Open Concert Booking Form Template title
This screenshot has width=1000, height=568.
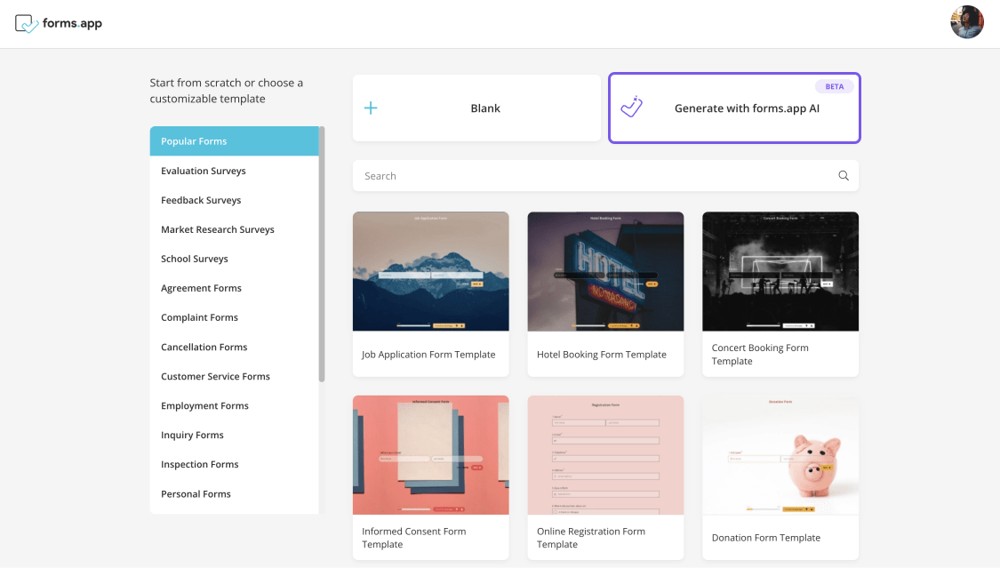(x=760, y=354)
